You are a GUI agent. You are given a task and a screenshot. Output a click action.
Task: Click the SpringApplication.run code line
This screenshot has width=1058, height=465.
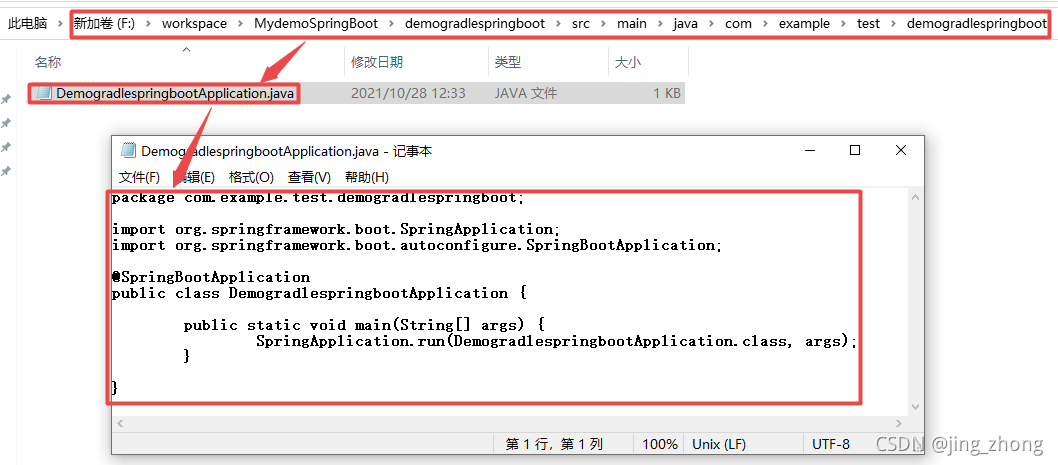pyautogui.click(x=556, y=341)
